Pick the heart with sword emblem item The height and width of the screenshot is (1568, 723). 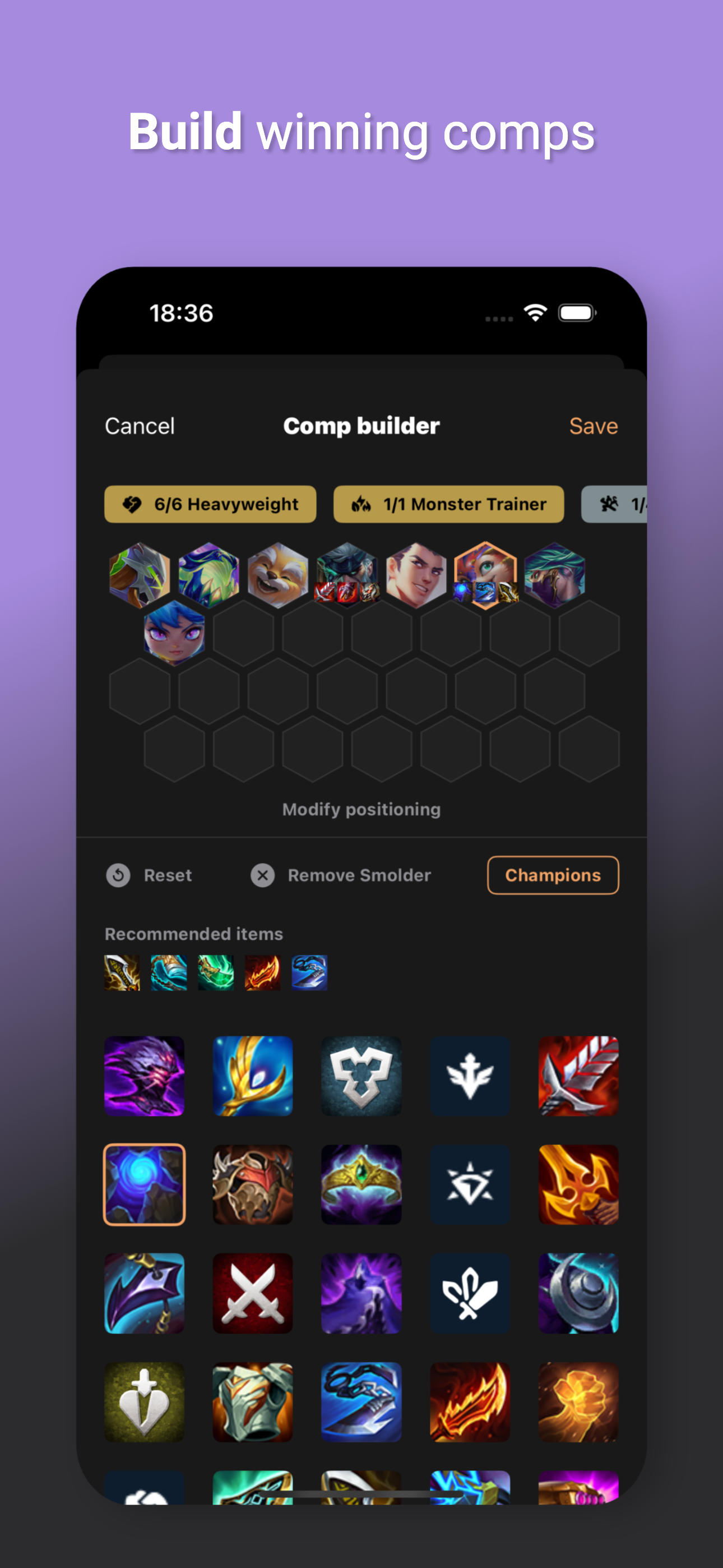pyautogui.click(x=144, y=1401)
